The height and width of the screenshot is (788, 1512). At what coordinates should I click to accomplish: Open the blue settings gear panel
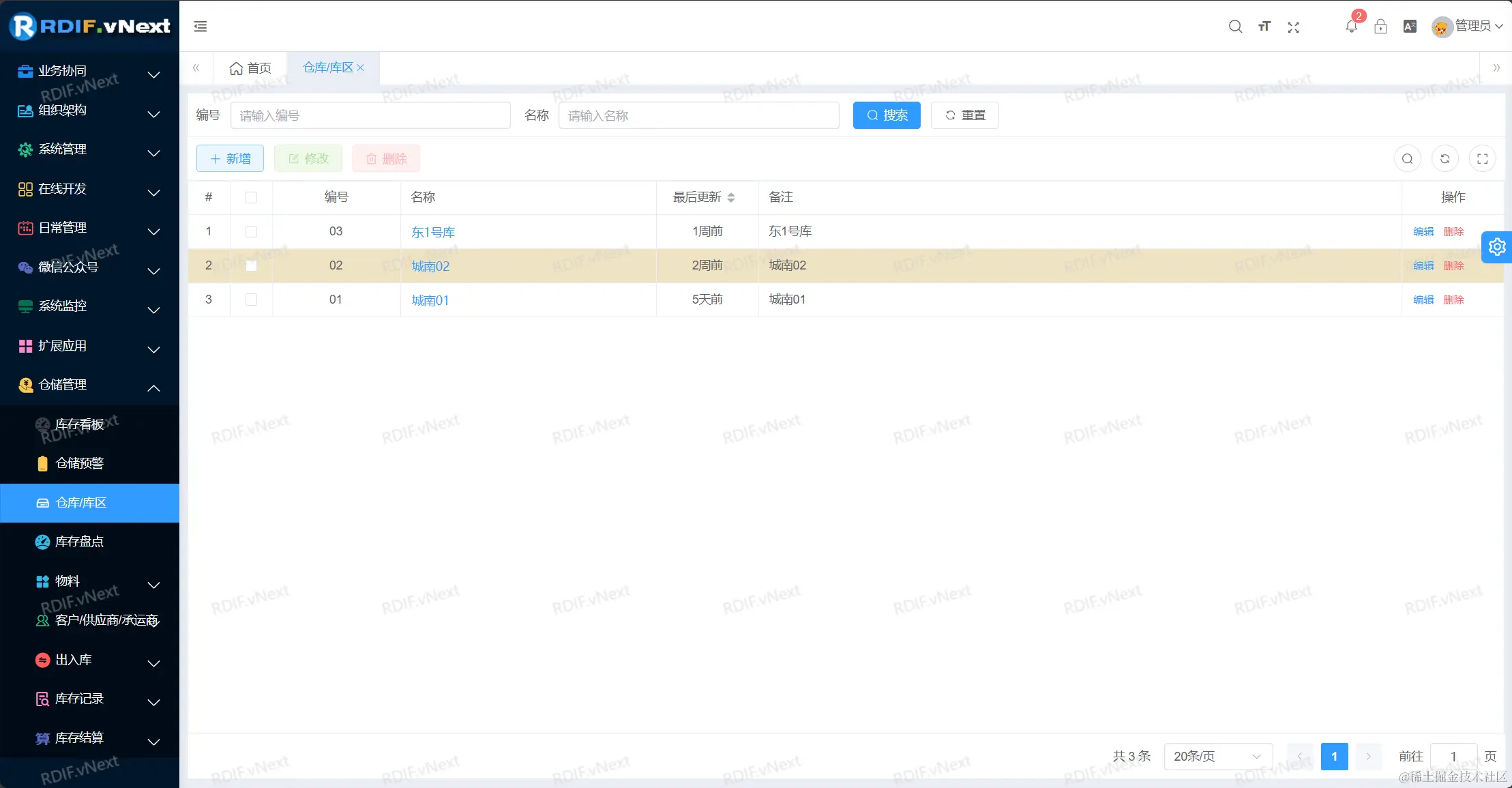point(1497,246)
